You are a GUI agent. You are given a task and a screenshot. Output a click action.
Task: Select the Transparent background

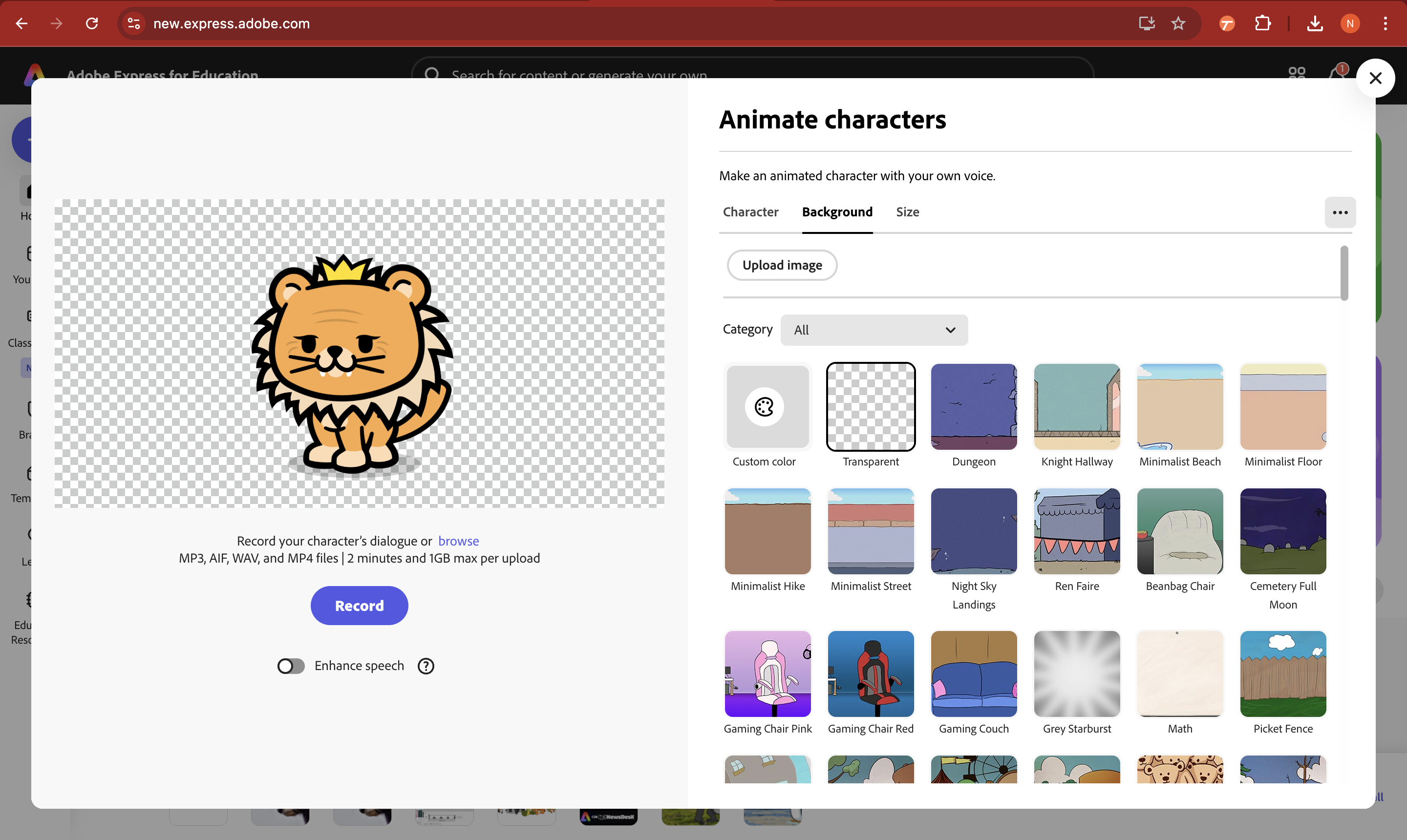click(870, 406)
